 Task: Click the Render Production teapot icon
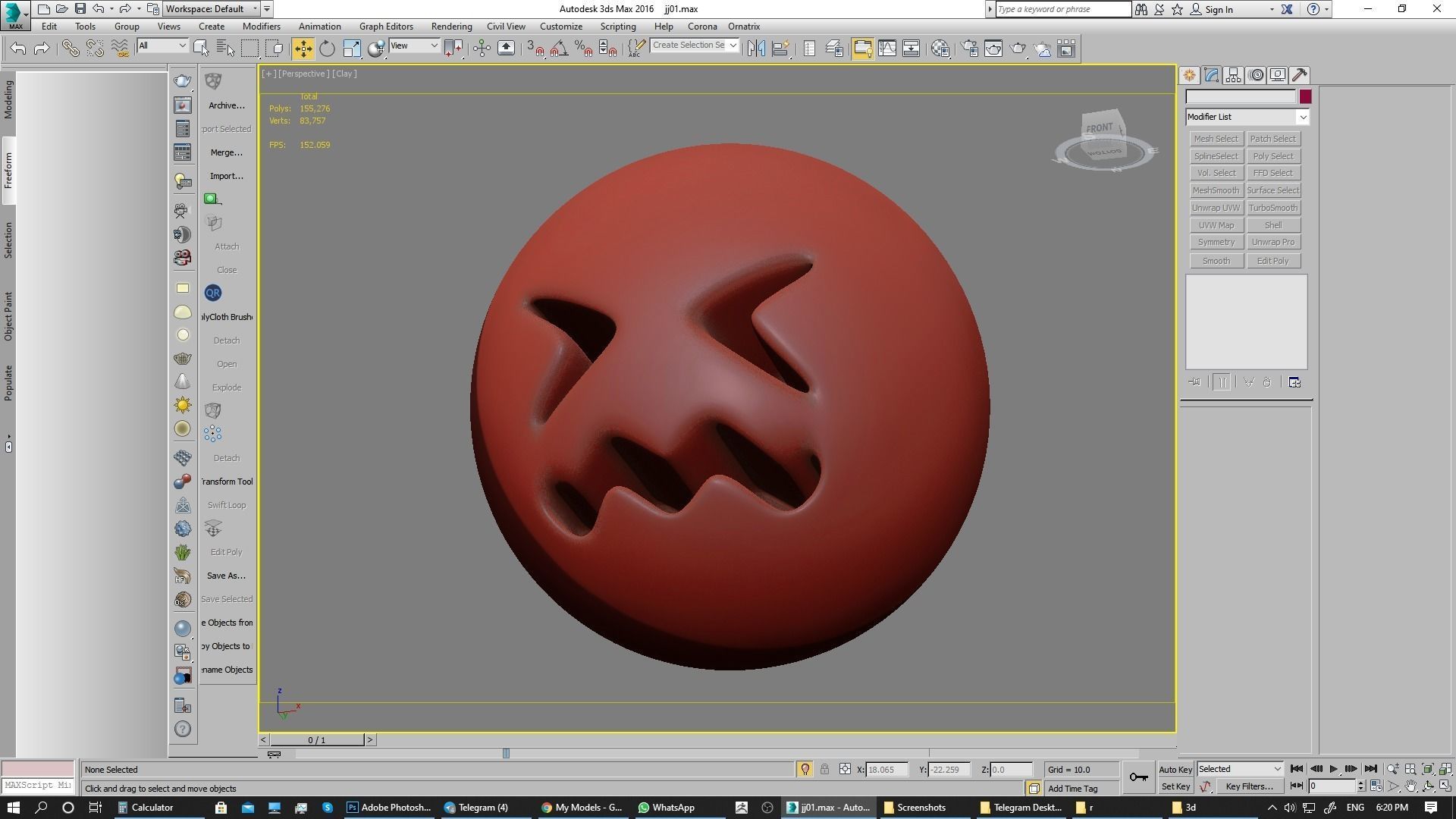tap(1018, 49)
